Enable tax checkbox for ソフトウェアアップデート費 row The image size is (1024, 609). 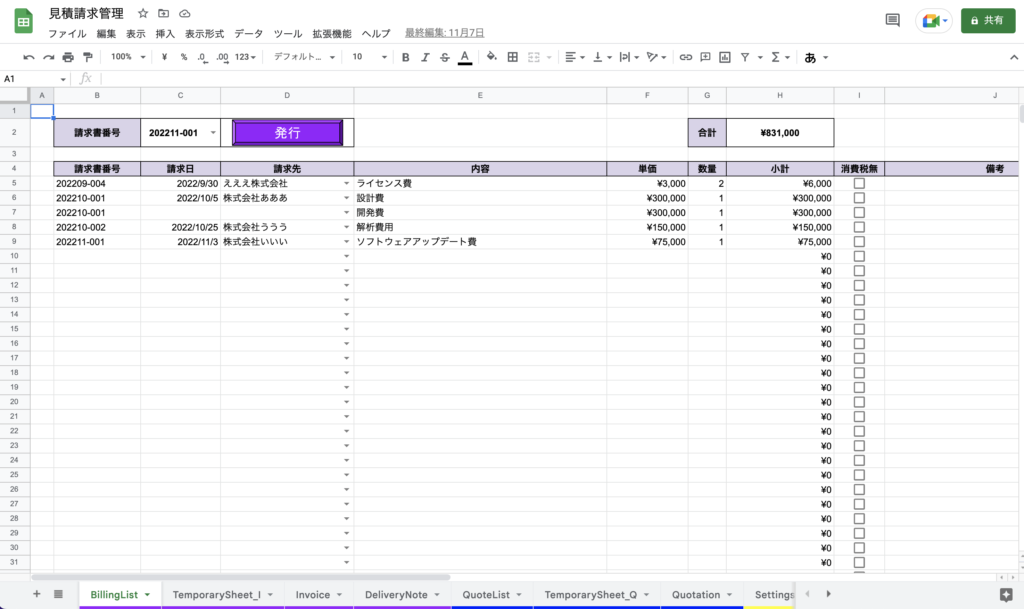pos(859,242)
